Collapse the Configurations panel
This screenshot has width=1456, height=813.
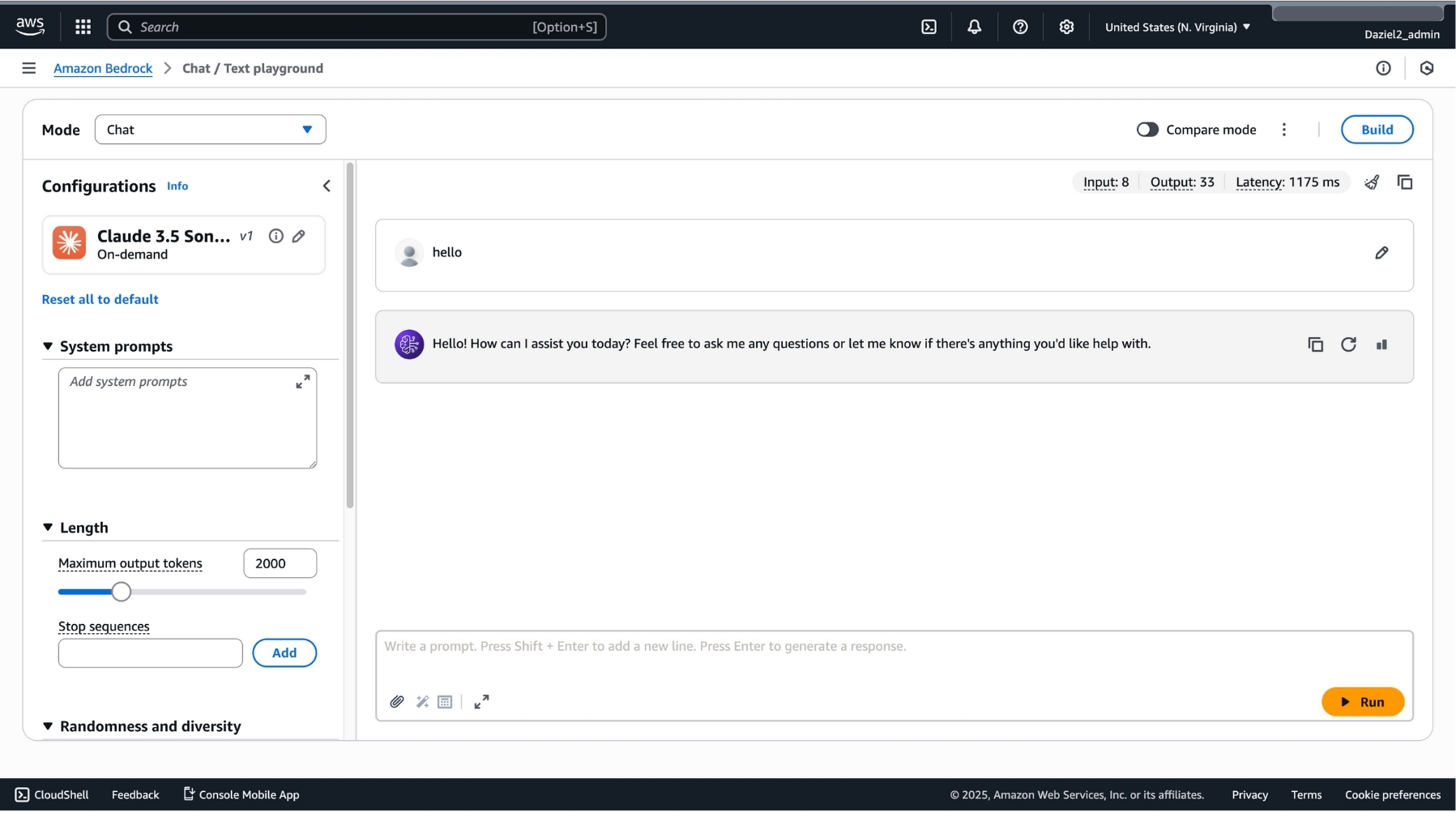click(x=327, y=186)
